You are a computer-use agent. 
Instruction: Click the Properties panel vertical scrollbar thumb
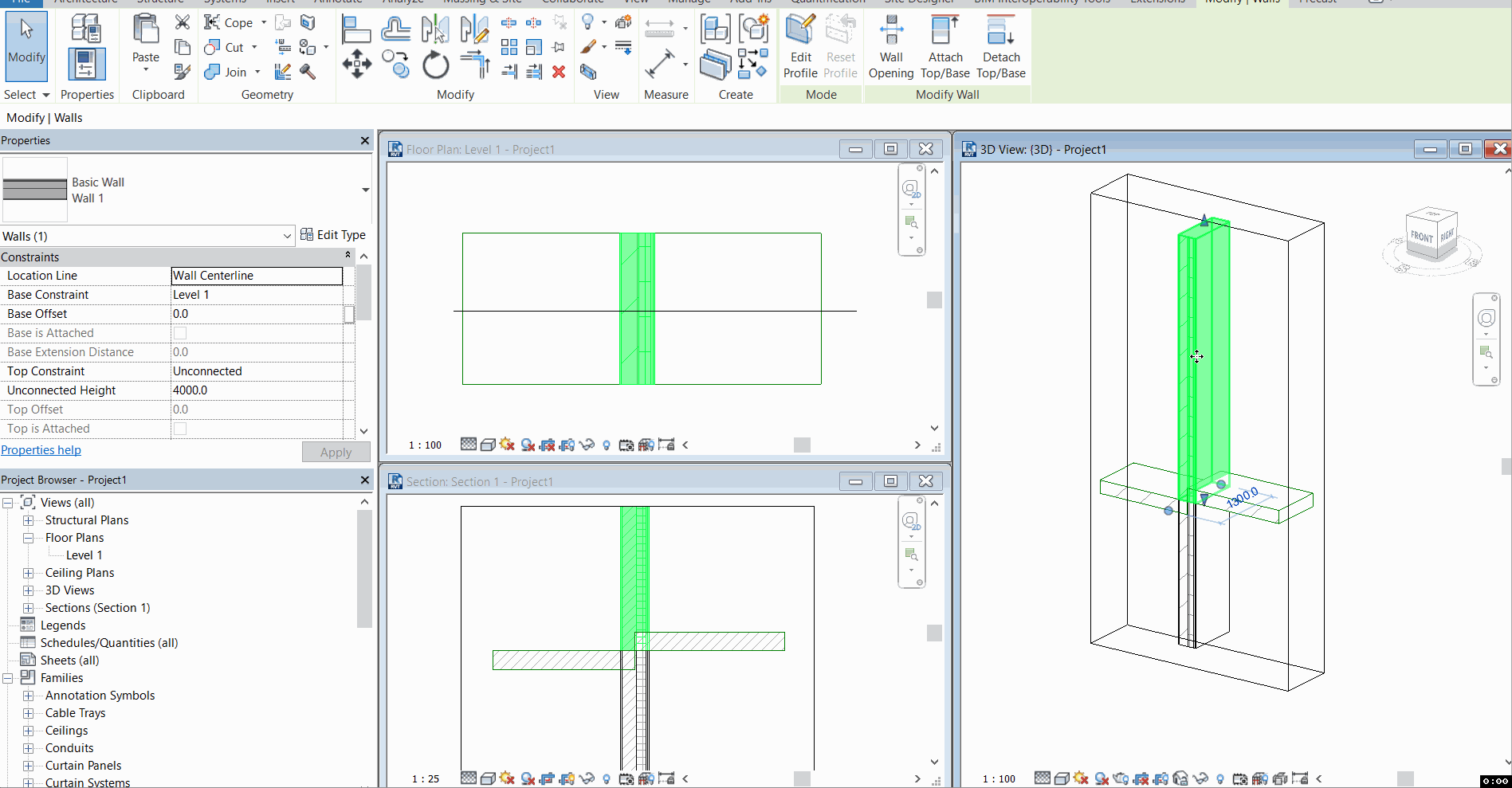[x=363, y=292]
